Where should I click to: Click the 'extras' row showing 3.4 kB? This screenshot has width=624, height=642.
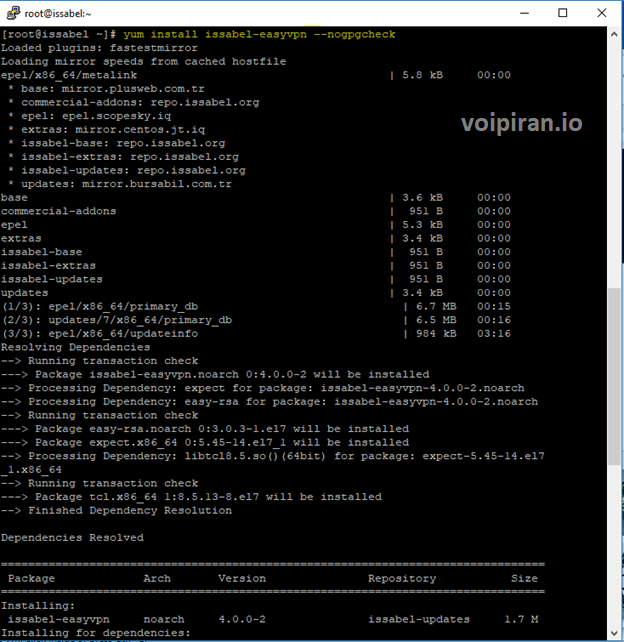(255, 238)
